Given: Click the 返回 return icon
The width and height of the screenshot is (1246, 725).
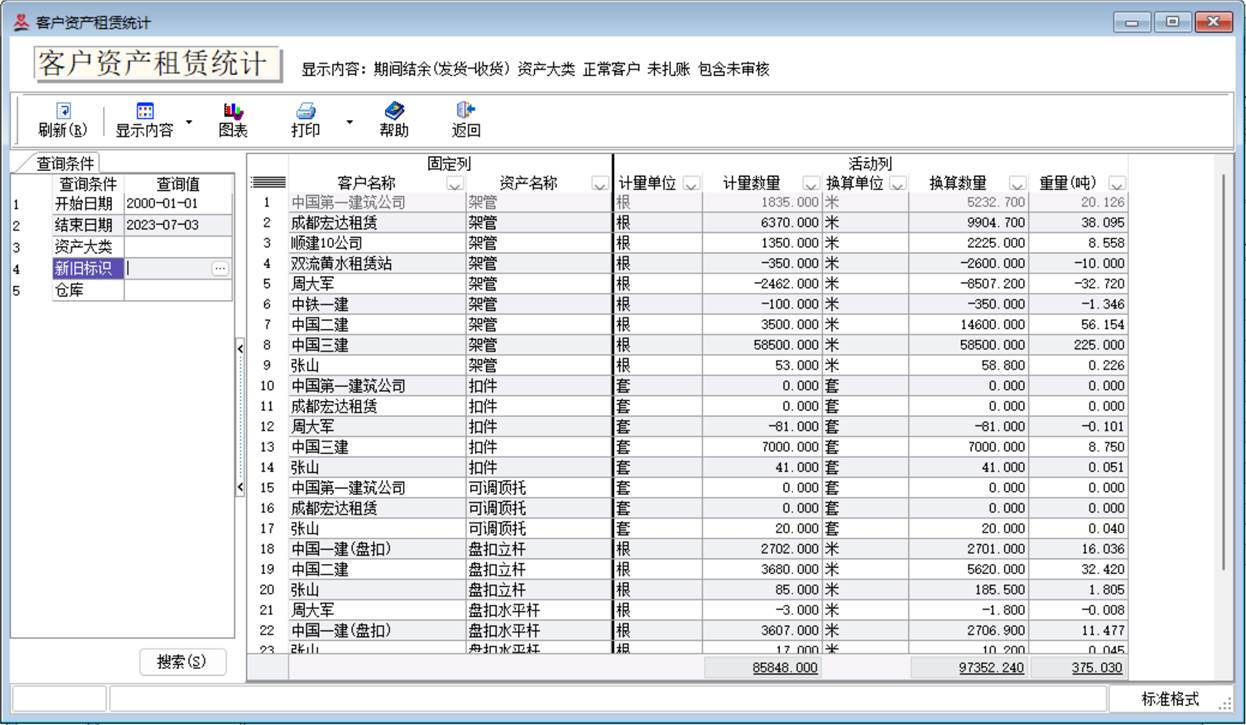Looking at the screenshot, I should pyautogui.click(x=465, y=112).
